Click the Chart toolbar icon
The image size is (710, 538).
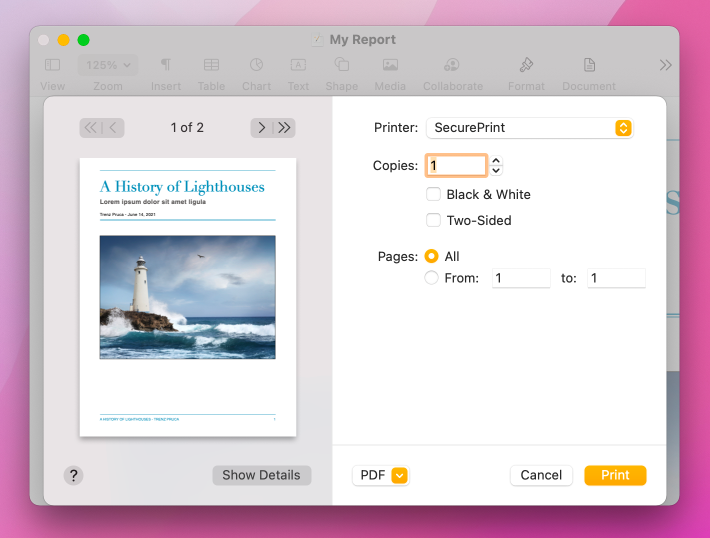pos(256,65)
